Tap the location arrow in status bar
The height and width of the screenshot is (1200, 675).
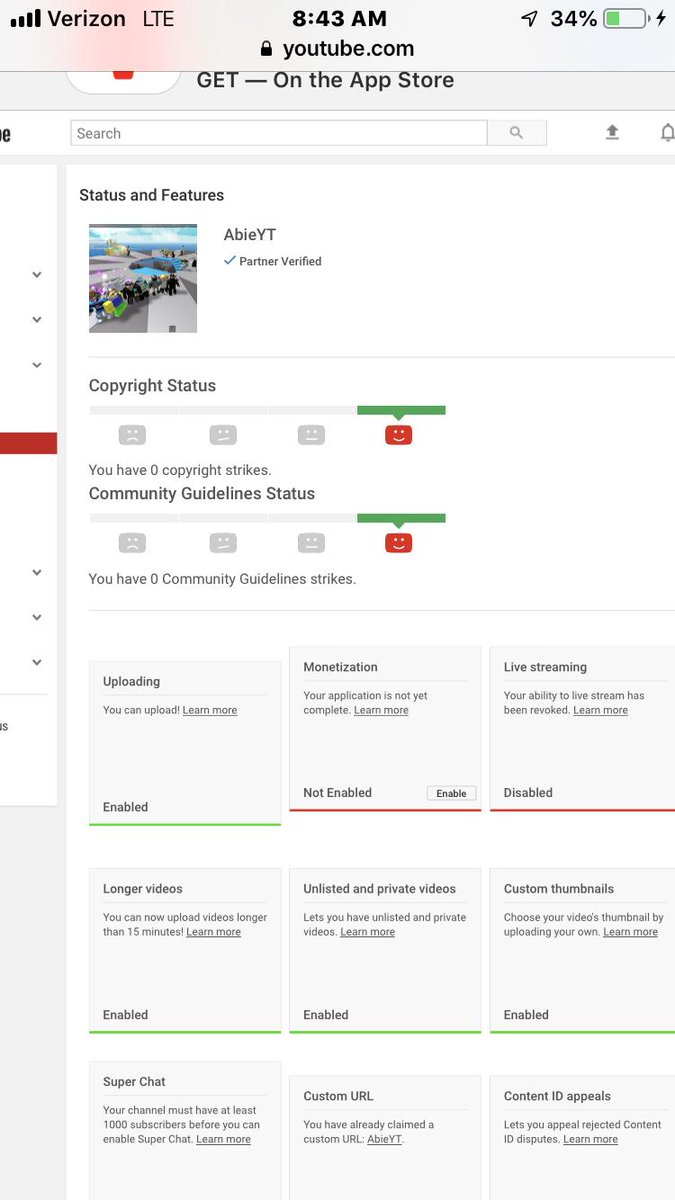pos(529,18)
